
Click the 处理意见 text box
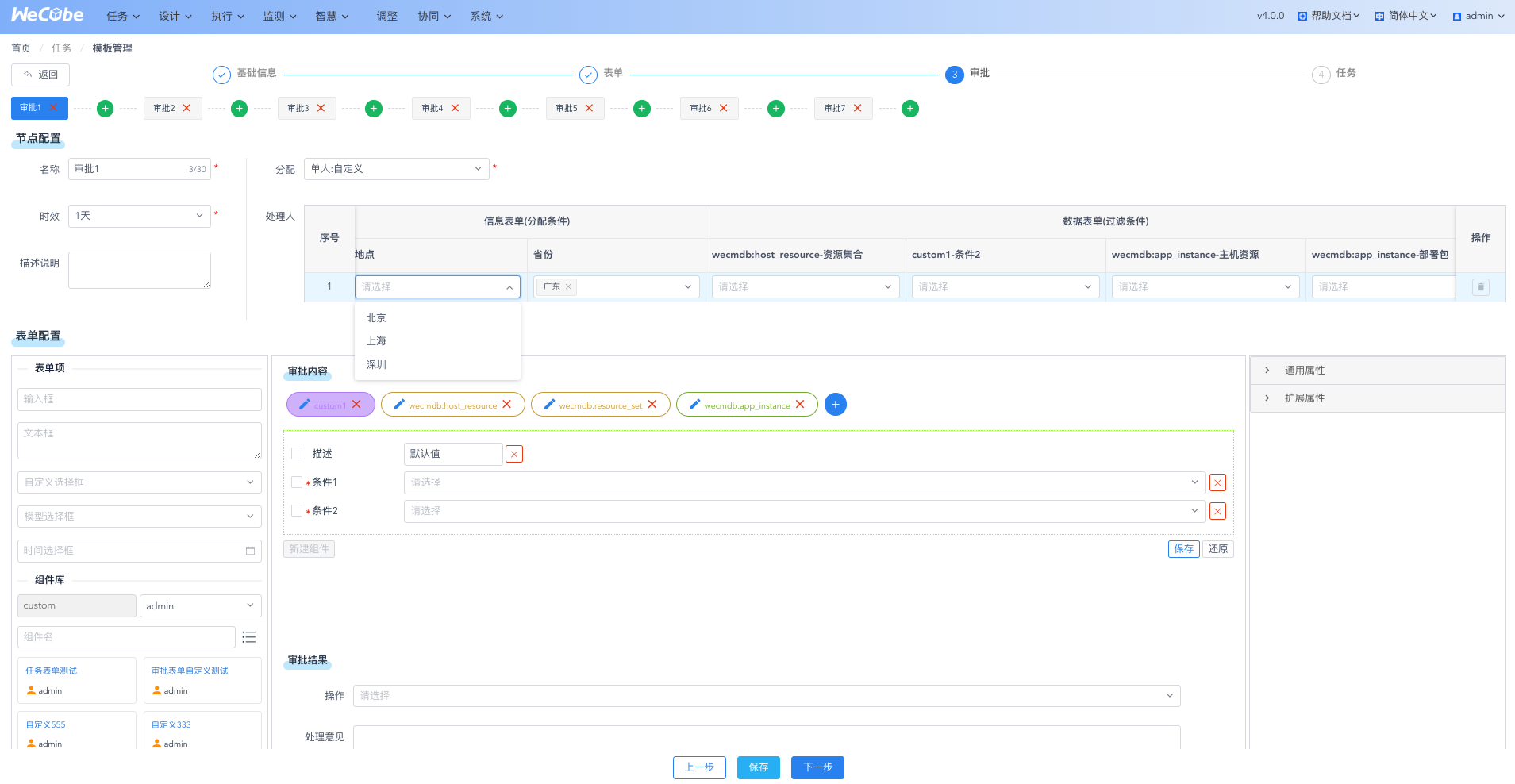click(x=767, y=737)
